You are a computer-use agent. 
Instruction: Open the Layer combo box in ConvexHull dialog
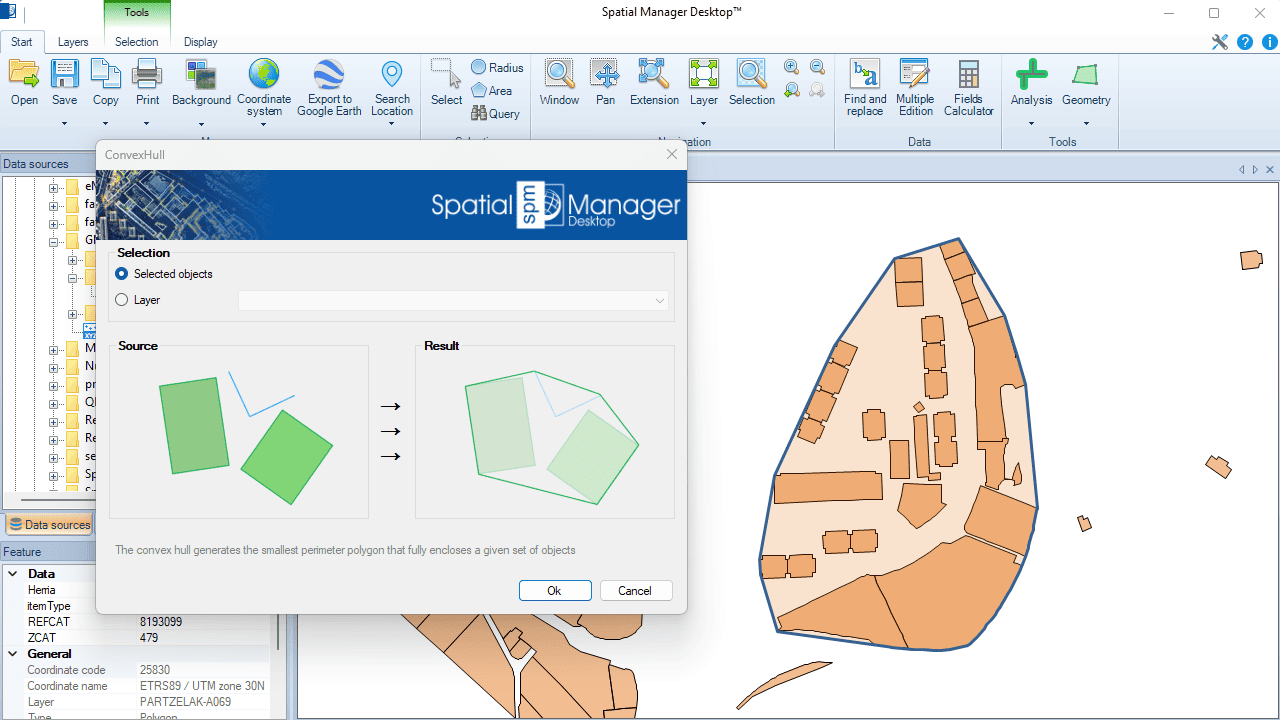tap(453, 300)
